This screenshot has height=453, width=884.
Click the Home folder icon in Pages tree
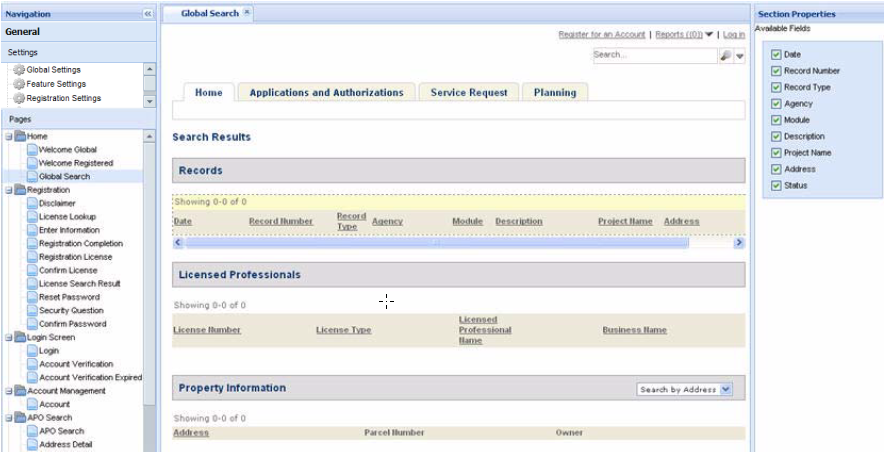tap(20, 136)
